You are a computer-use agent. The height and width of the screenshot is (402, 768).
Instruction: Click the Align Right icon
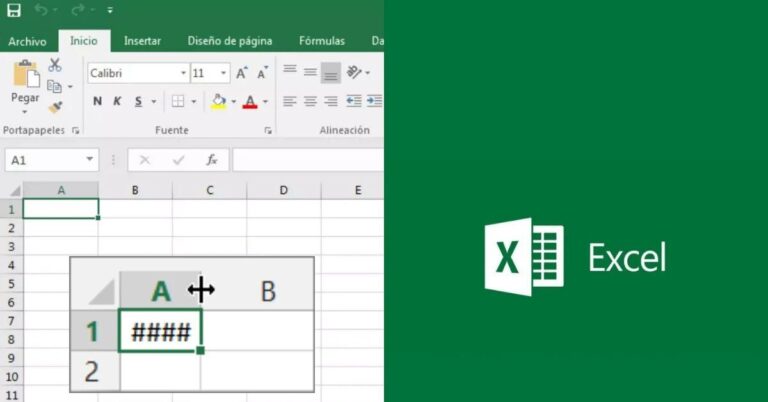click(331, 101)
